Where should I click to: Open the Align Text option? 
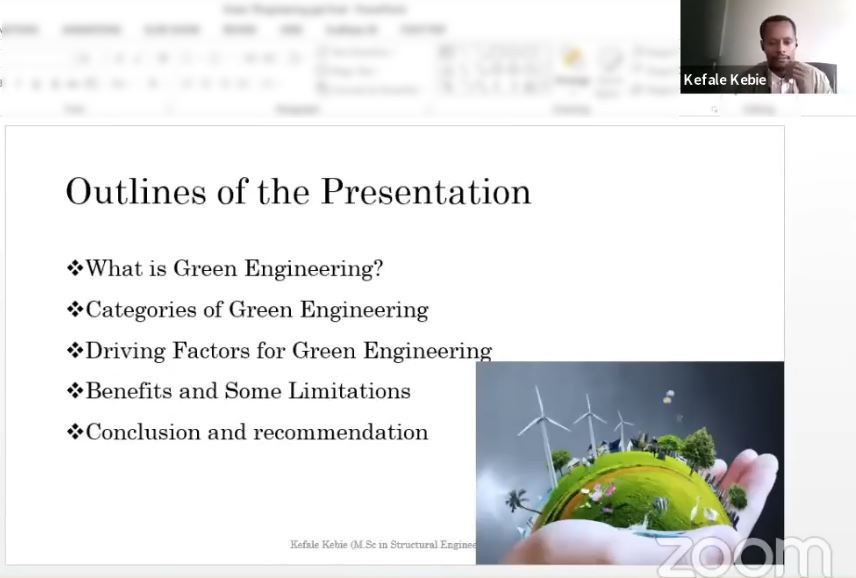click(x=349, y=70)
